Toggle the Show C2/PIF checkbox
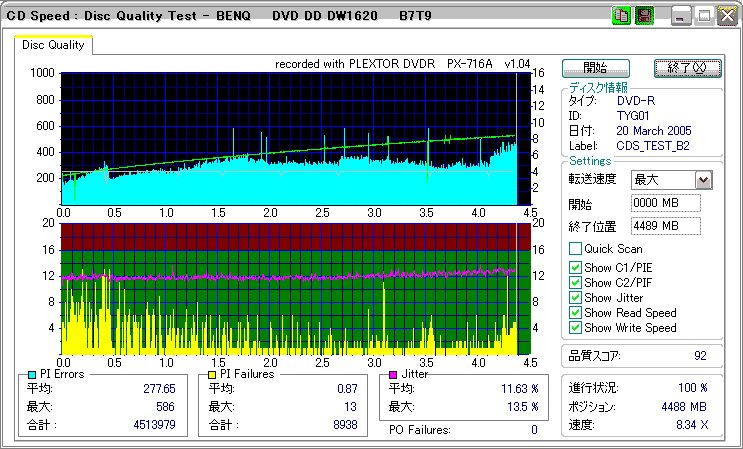The height and width of the screenshot is (449, 743). coord(575,282)
